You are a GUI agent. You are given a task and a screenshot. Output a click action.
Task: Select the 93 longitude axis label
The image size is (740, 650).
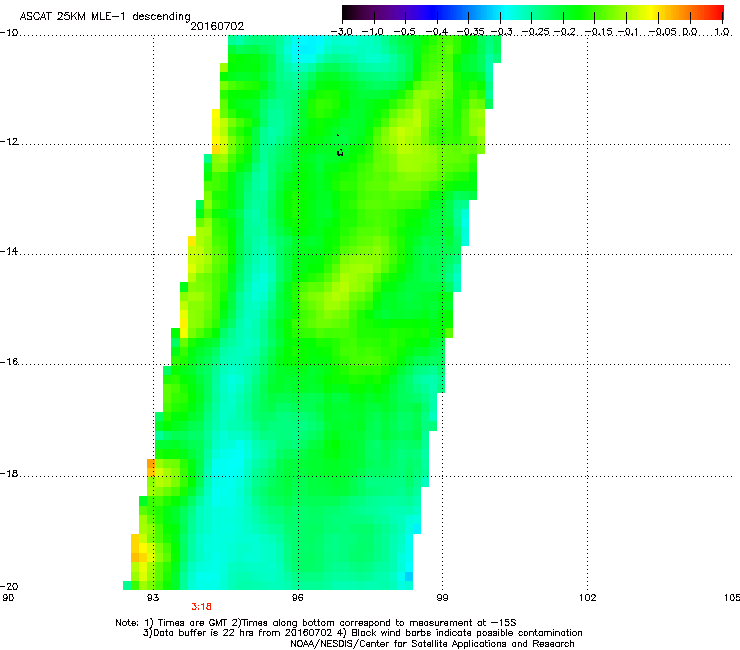tap(153, 598)
